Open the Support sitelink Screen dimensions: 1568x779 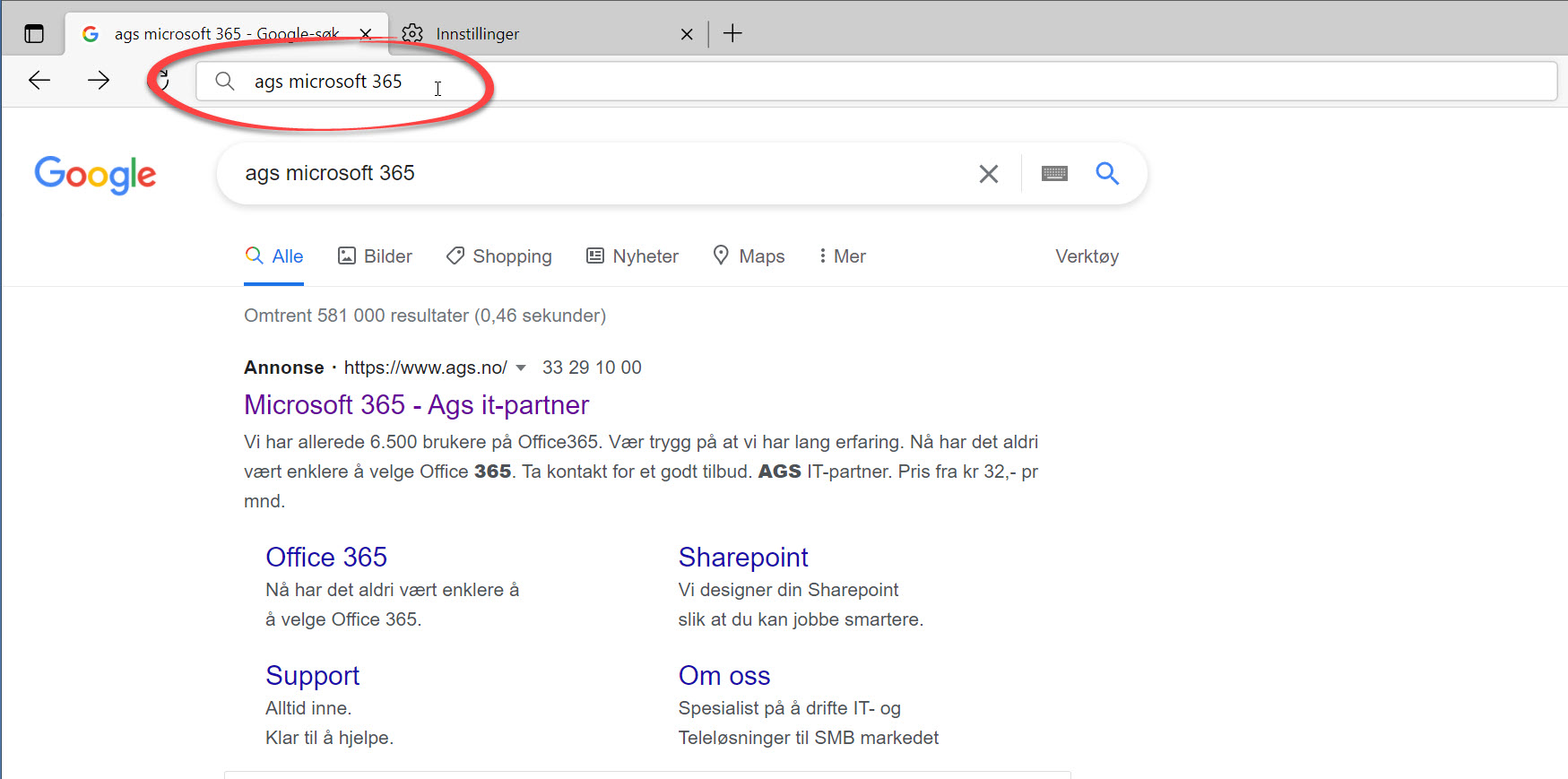click(x=312, y=676)
